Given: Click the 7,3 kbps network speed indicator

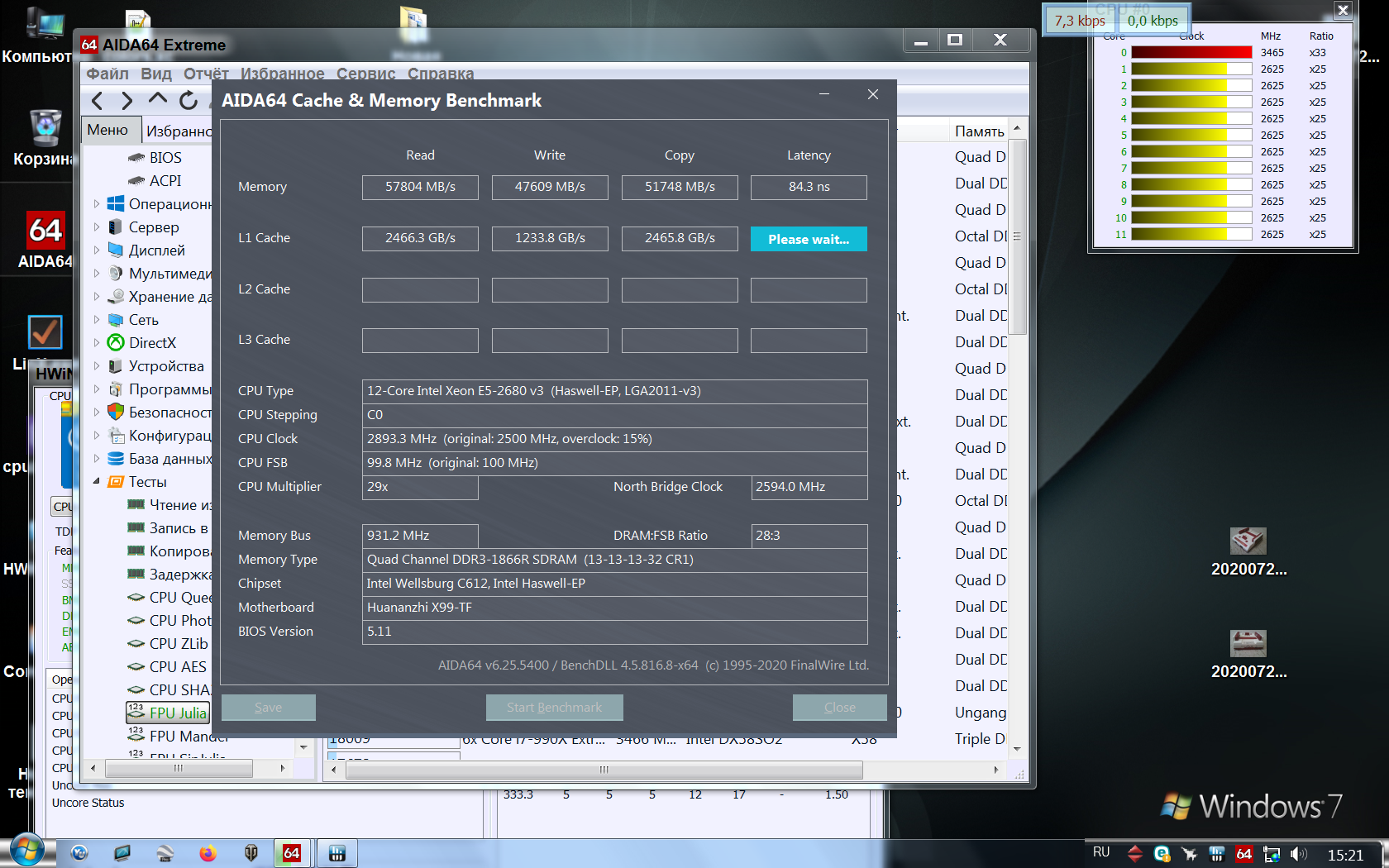Looking at the screenshot, I should coord(1080,21).
